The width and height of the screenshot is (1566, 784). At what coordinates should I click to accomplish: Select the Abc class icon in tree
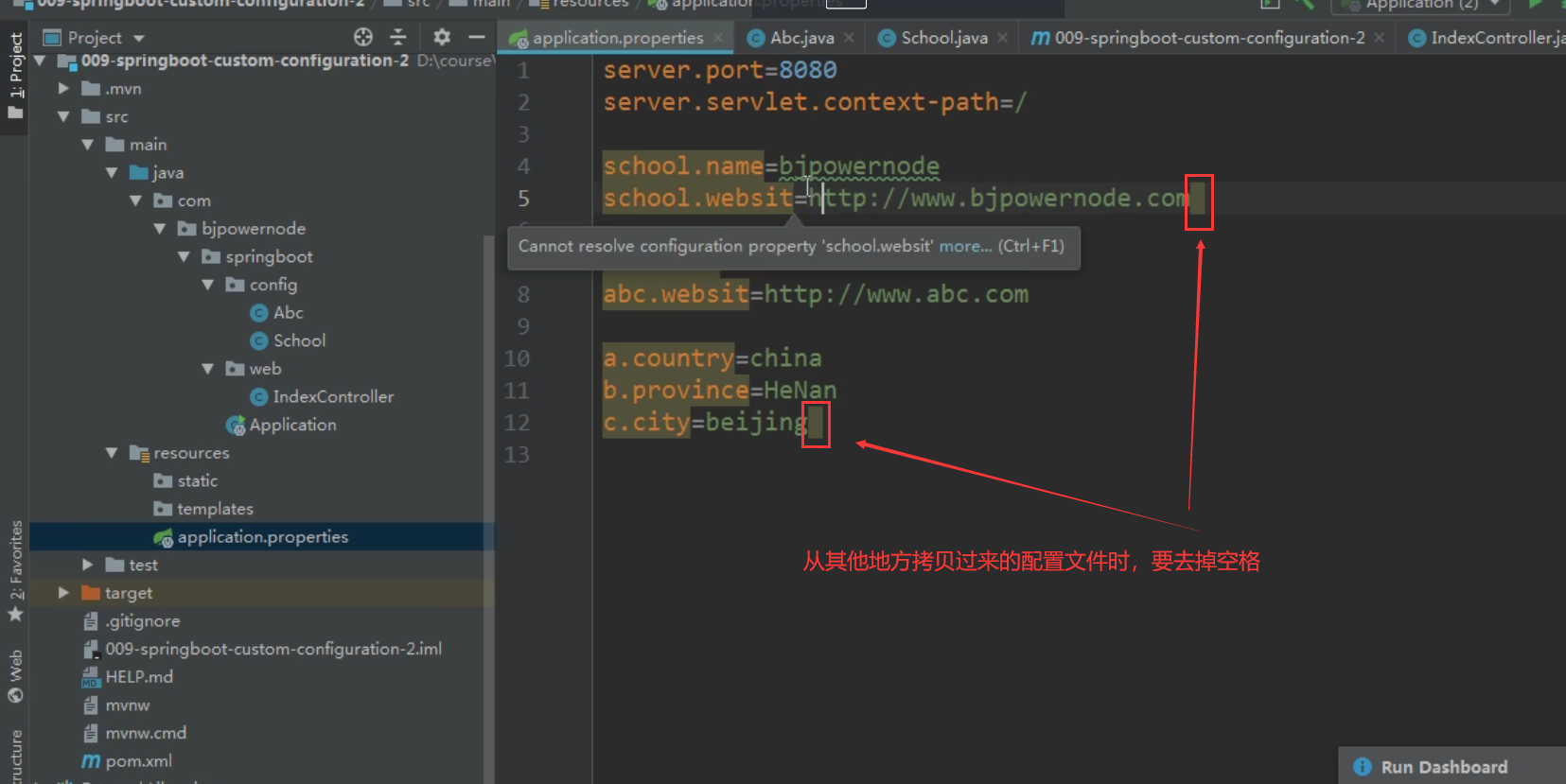click(259, 313)
